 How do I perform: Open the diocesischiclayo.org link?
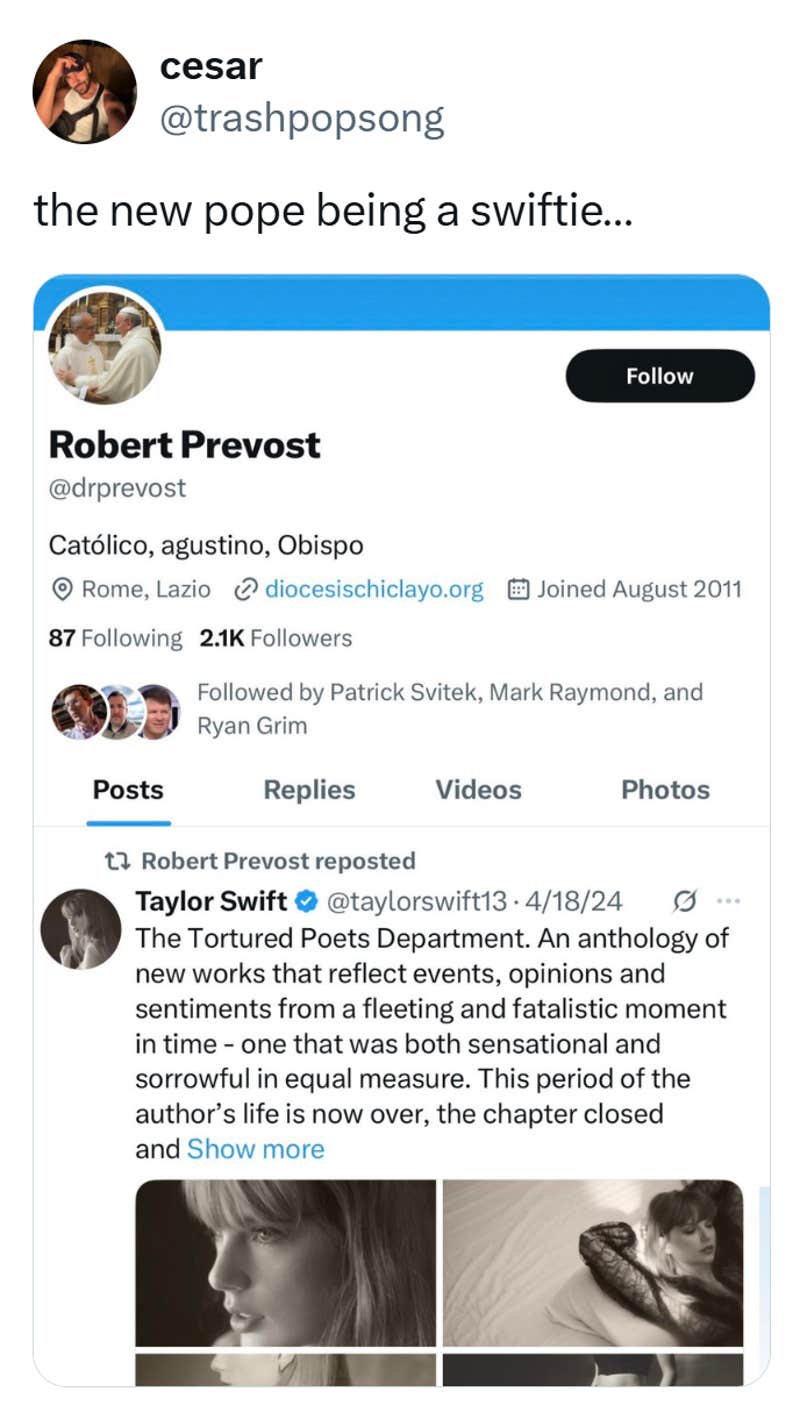(x=373, y=589)
